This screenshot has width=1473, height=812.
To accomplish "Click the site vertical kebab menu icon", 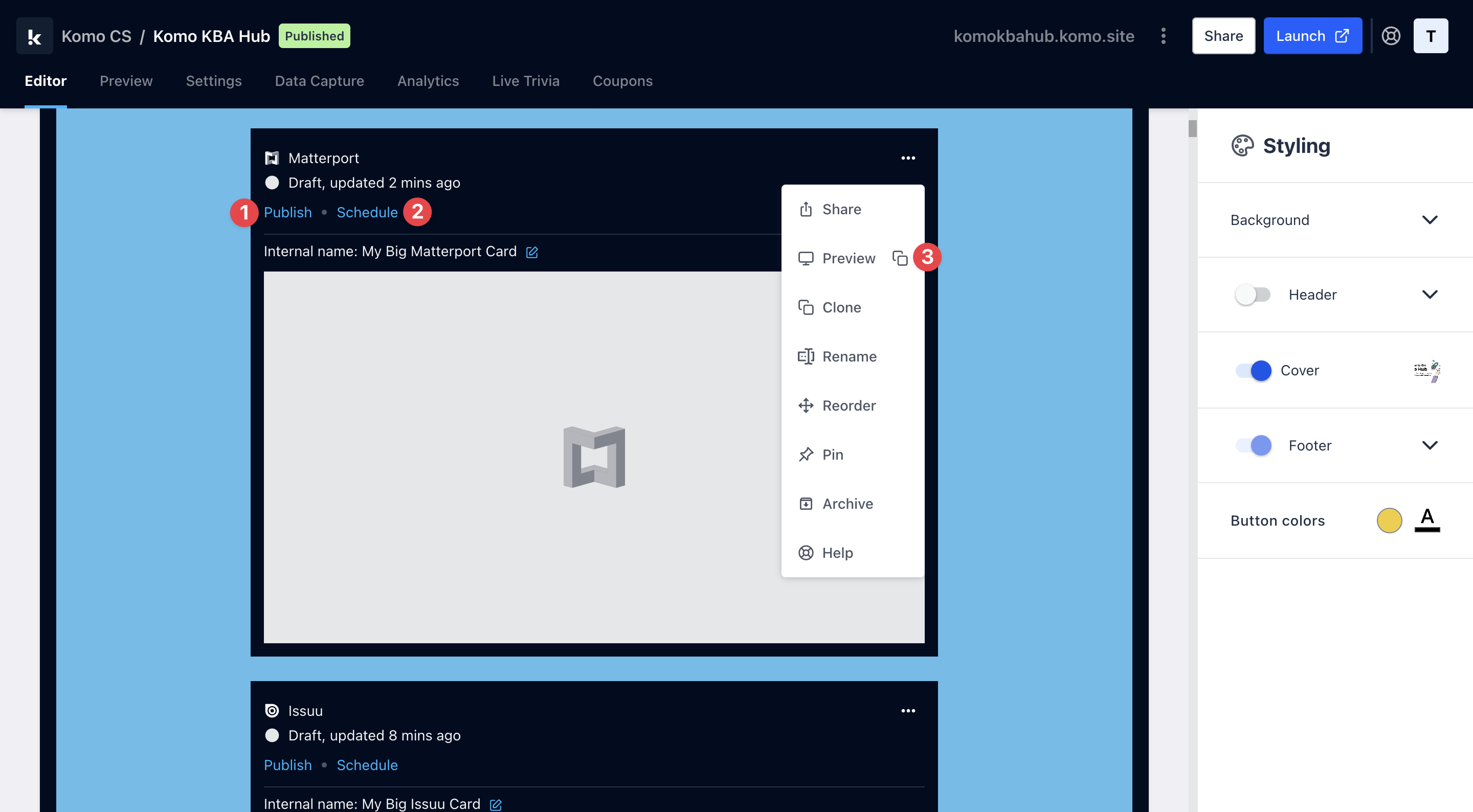I will pyautogui.click(x=1163, y=36).
